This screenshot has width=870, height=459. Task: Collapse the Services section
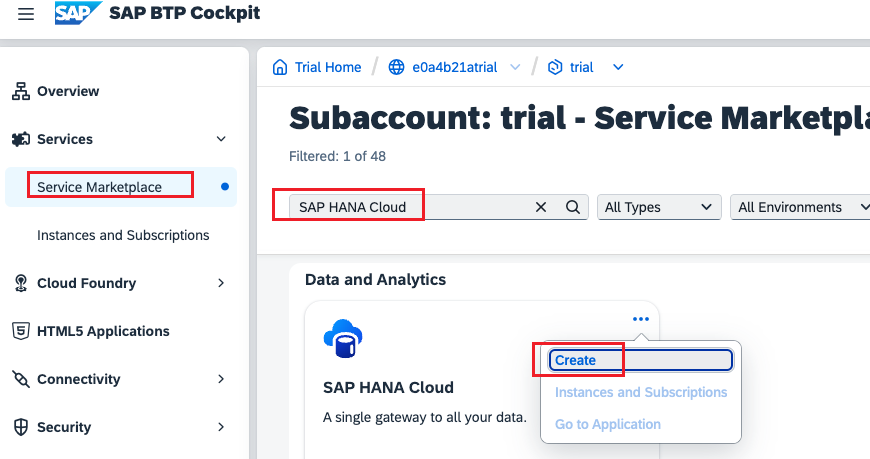[x=221, y=139]
